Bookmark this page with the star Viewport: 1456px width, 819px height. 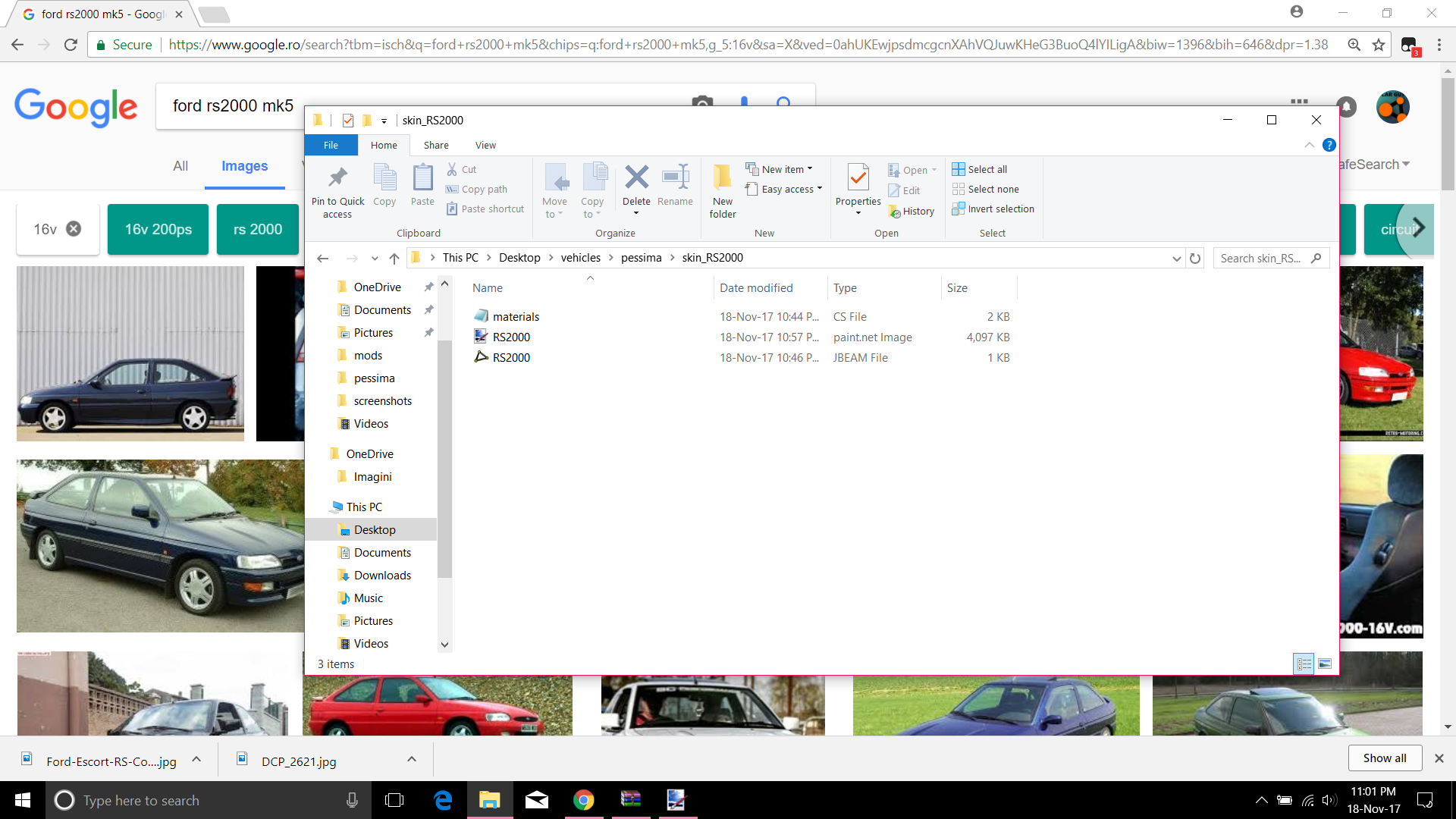1378,45
